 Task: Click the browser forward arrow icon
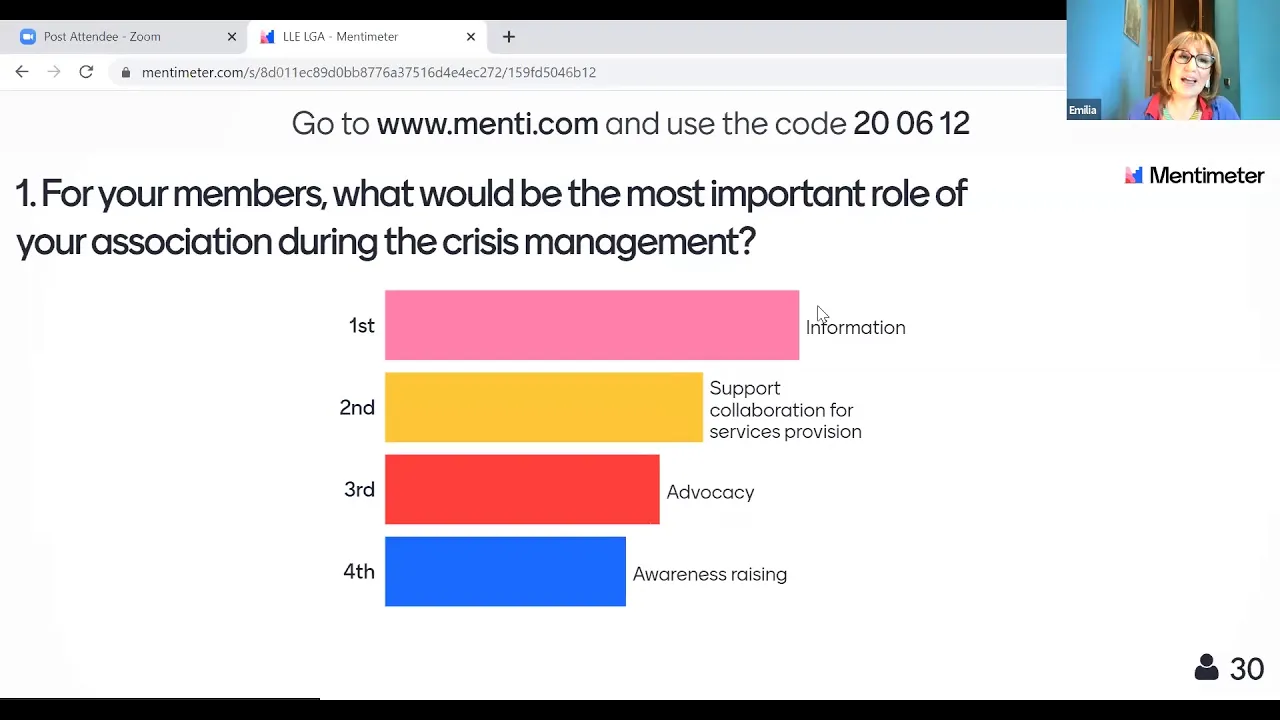(54, 72)
